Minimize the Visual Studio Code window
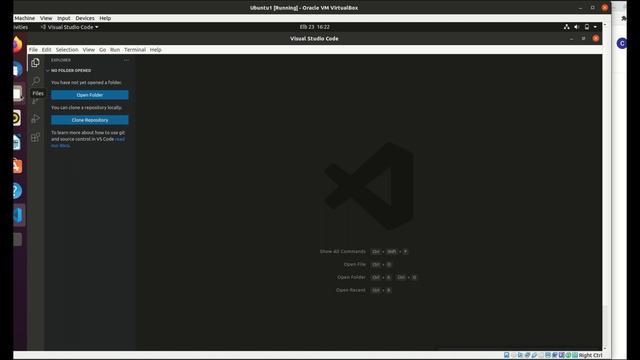This screenshot has height=360, width=640. pos(571,38)
